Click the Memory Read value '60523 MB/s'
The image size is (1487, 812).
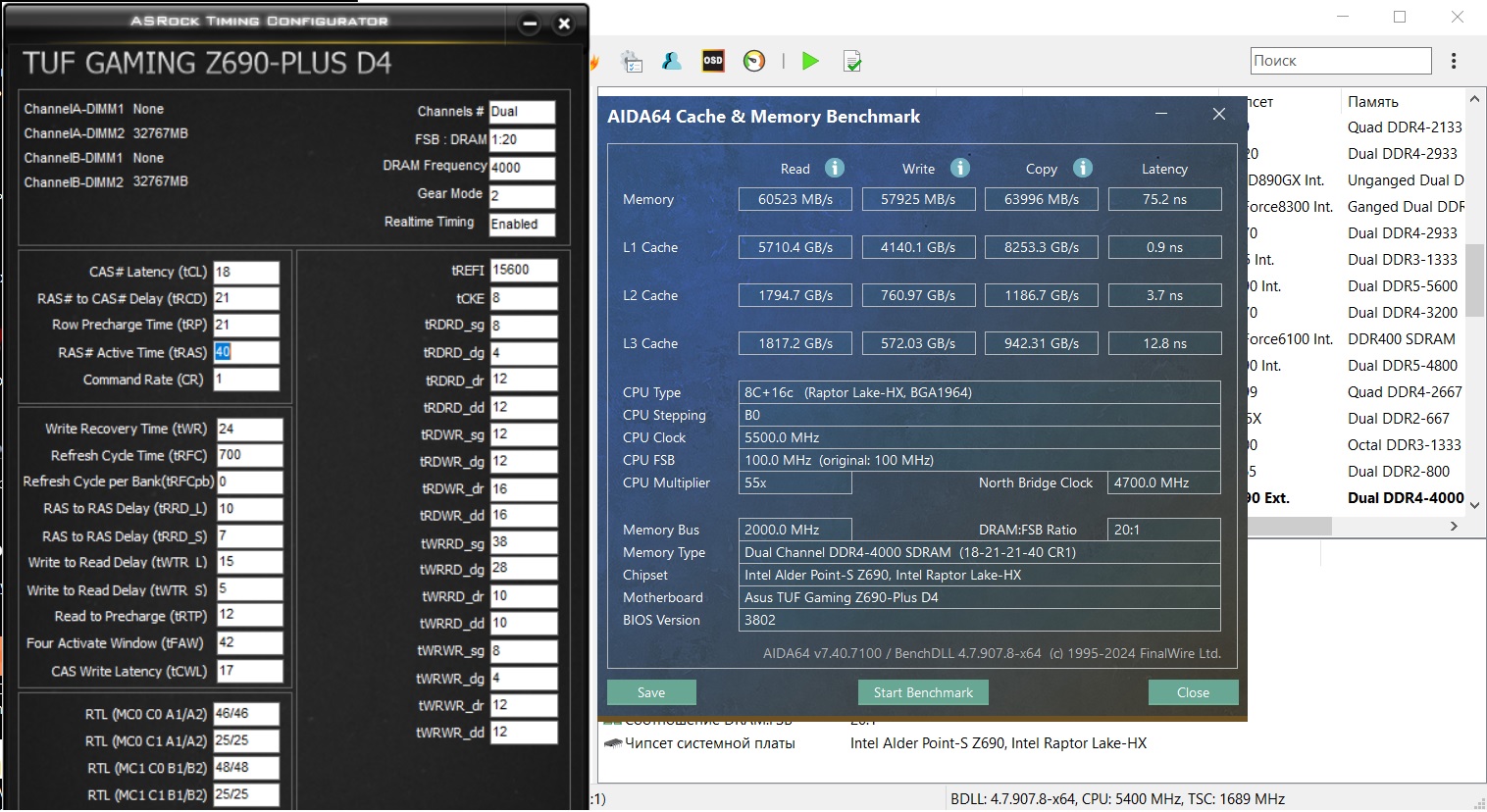[795, 199]
